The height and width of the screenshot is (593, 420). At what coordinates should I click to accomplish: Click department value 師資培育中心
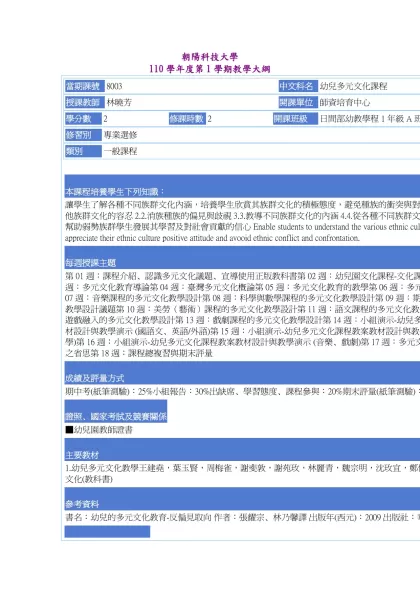coord(345,102)
